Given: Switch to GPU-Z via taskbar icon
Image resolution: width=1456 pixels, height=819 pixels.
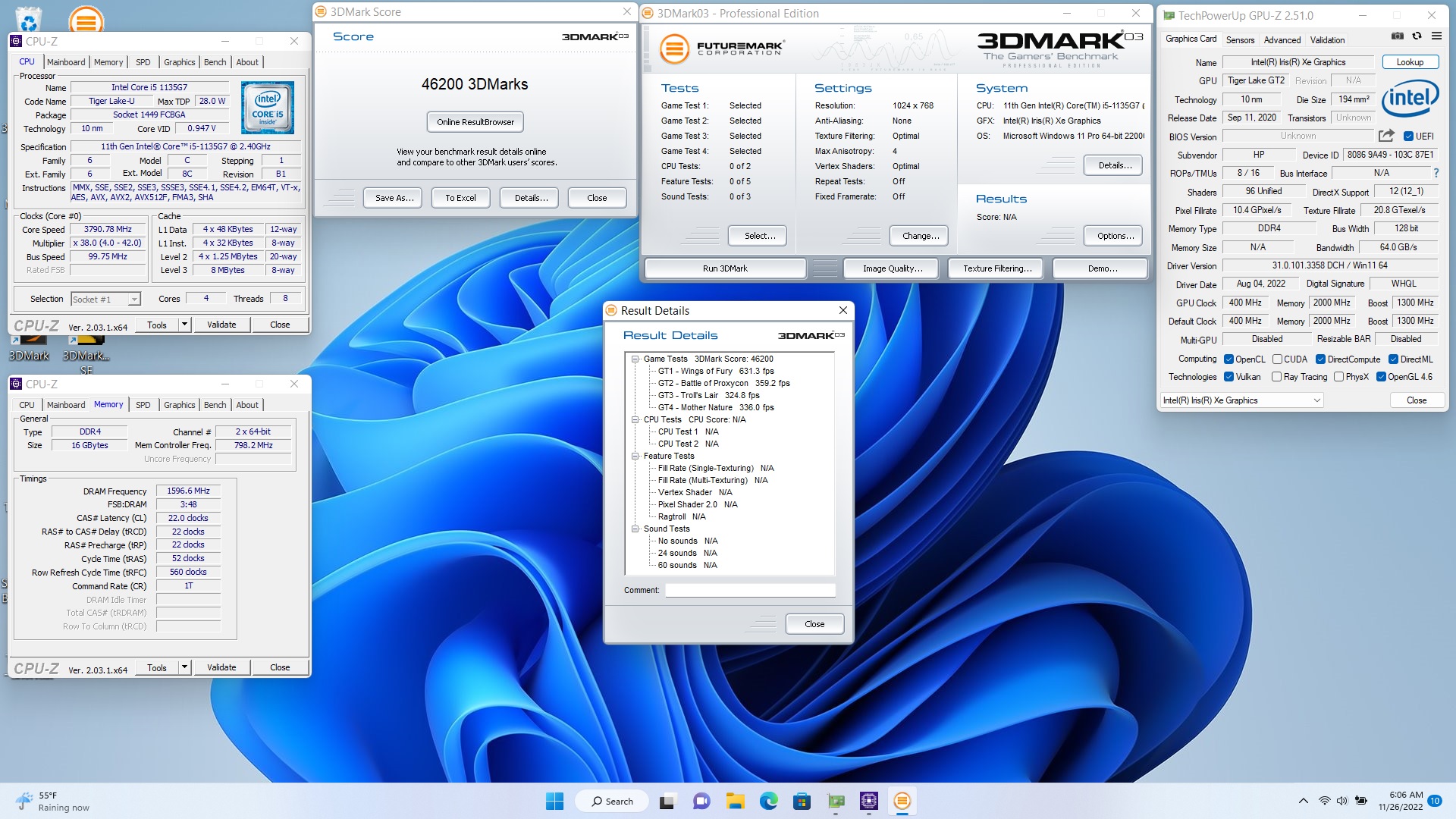Looking at the screenshot, I should (x=836, y=801).
